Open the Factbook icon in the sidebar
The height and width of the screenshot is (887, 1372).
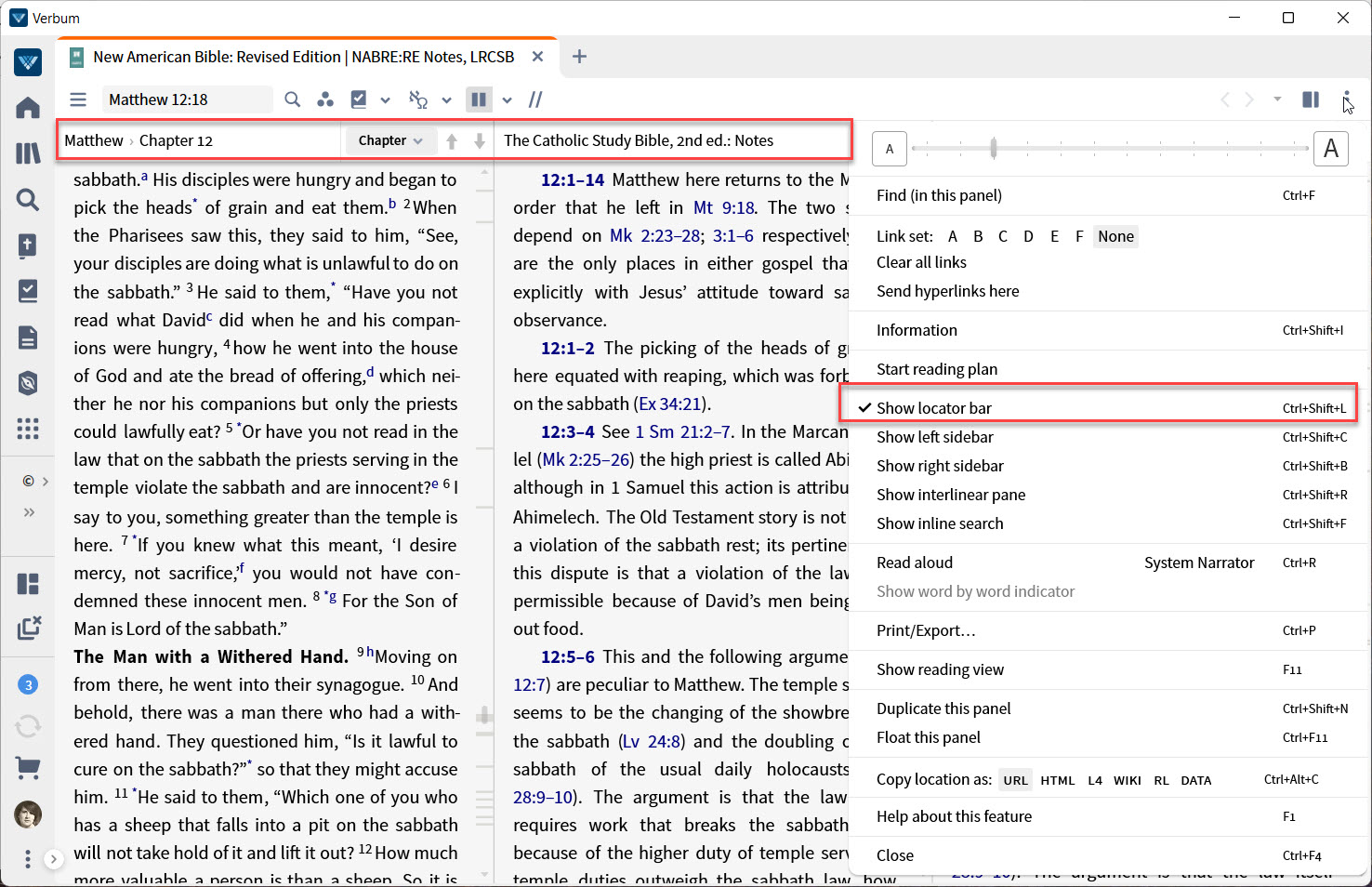(x=28, y=245)
